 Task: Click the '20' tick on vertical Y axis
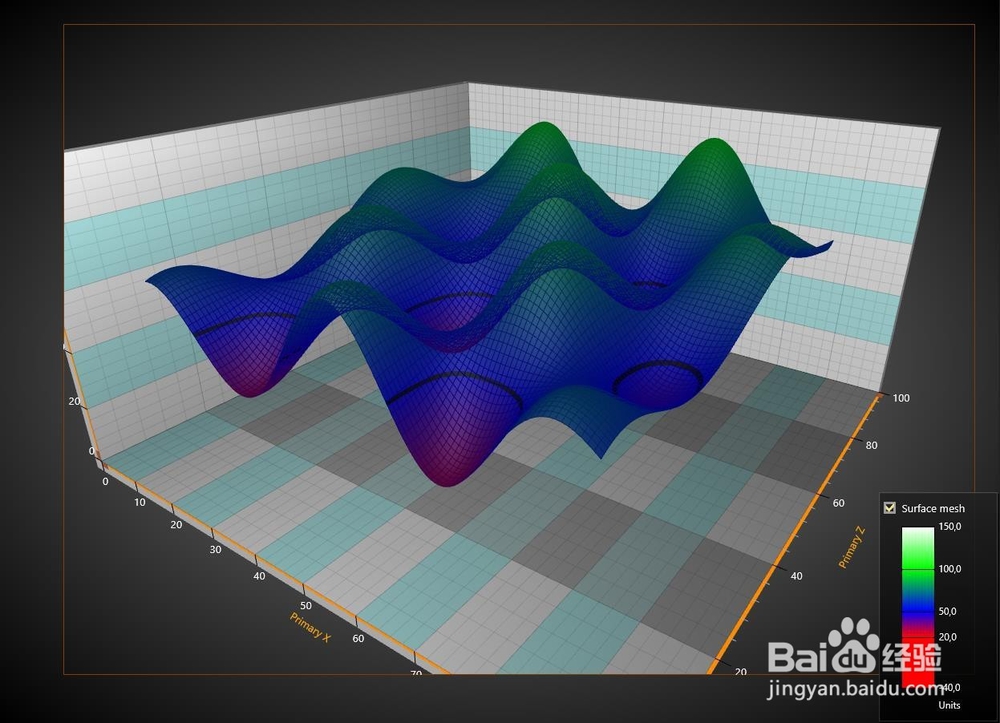pos(75,402)
